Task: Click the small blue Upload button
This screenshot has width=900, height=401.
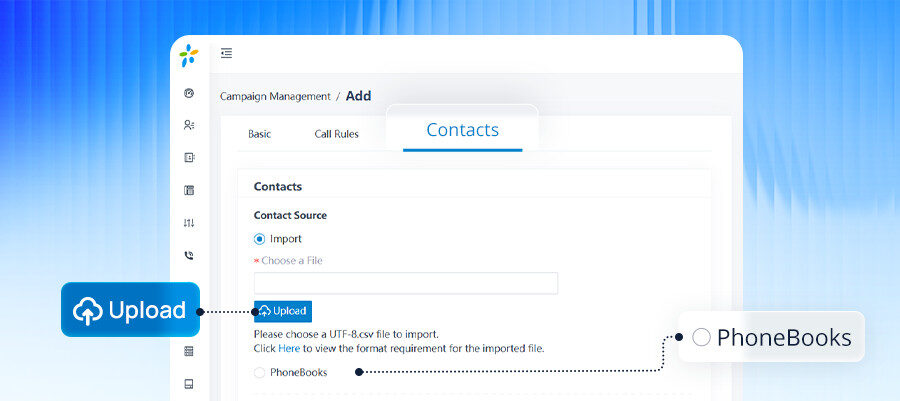Action: [x=283, y=311]
